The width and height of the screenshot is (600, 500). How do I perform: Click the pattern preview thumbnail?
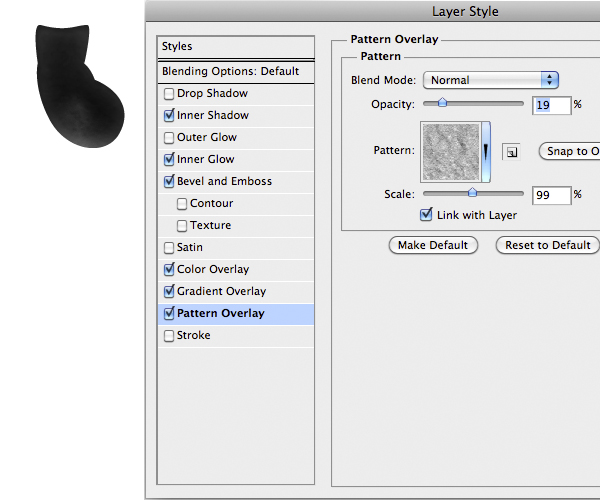[x=452, y=151]
